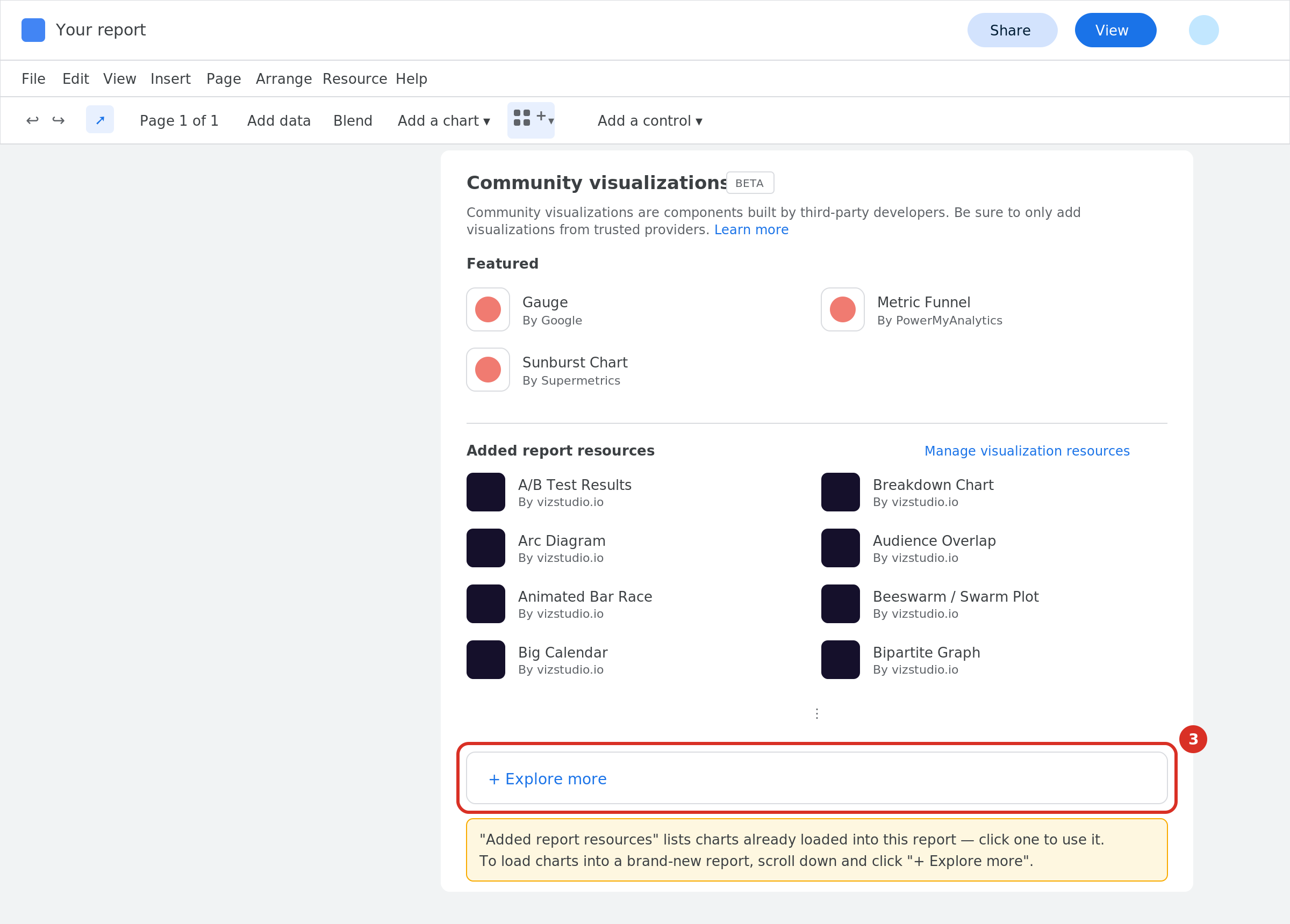The image size is (1290, 924).
Task: Expand the Add a chart dropdown
Action: pos(443,120)
